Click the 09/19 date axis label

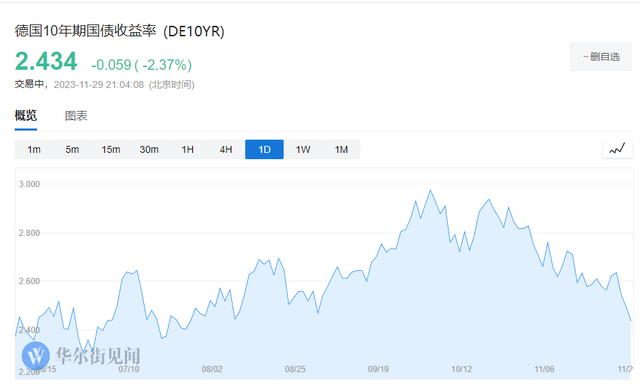378,369
